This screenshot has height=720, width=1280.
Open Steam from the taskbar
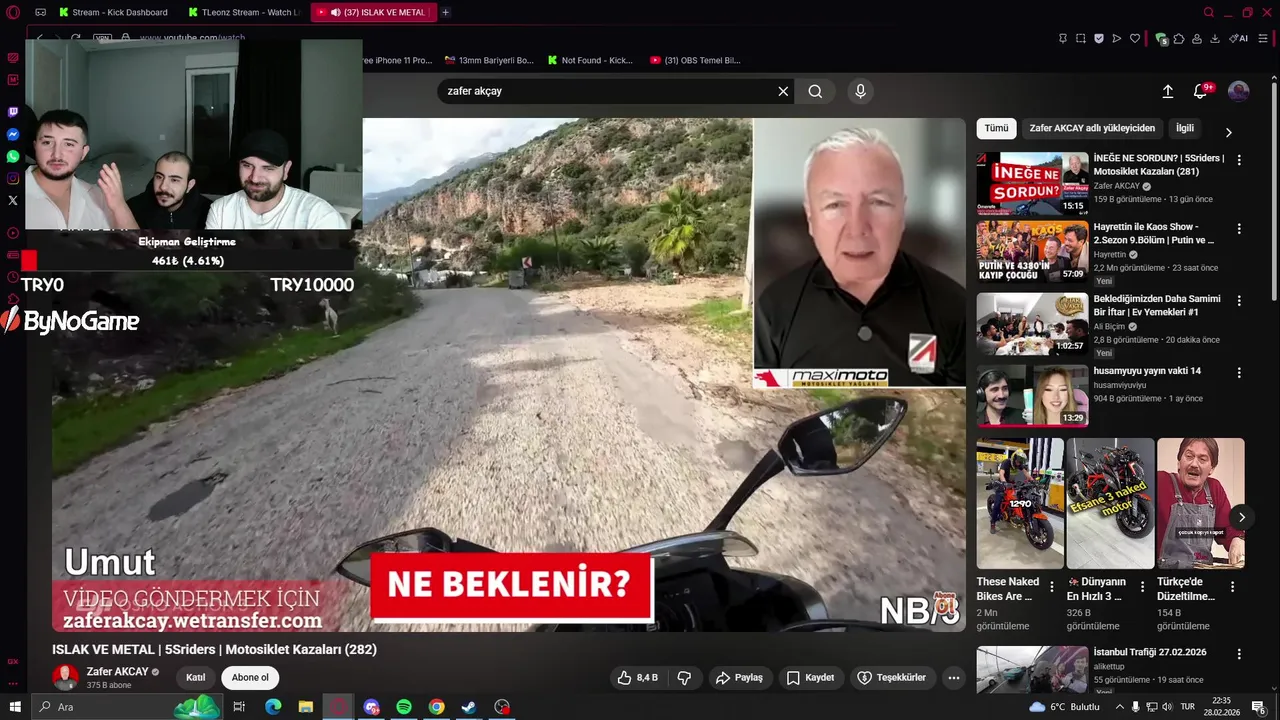pyautogui.click(x=469, y=707)
